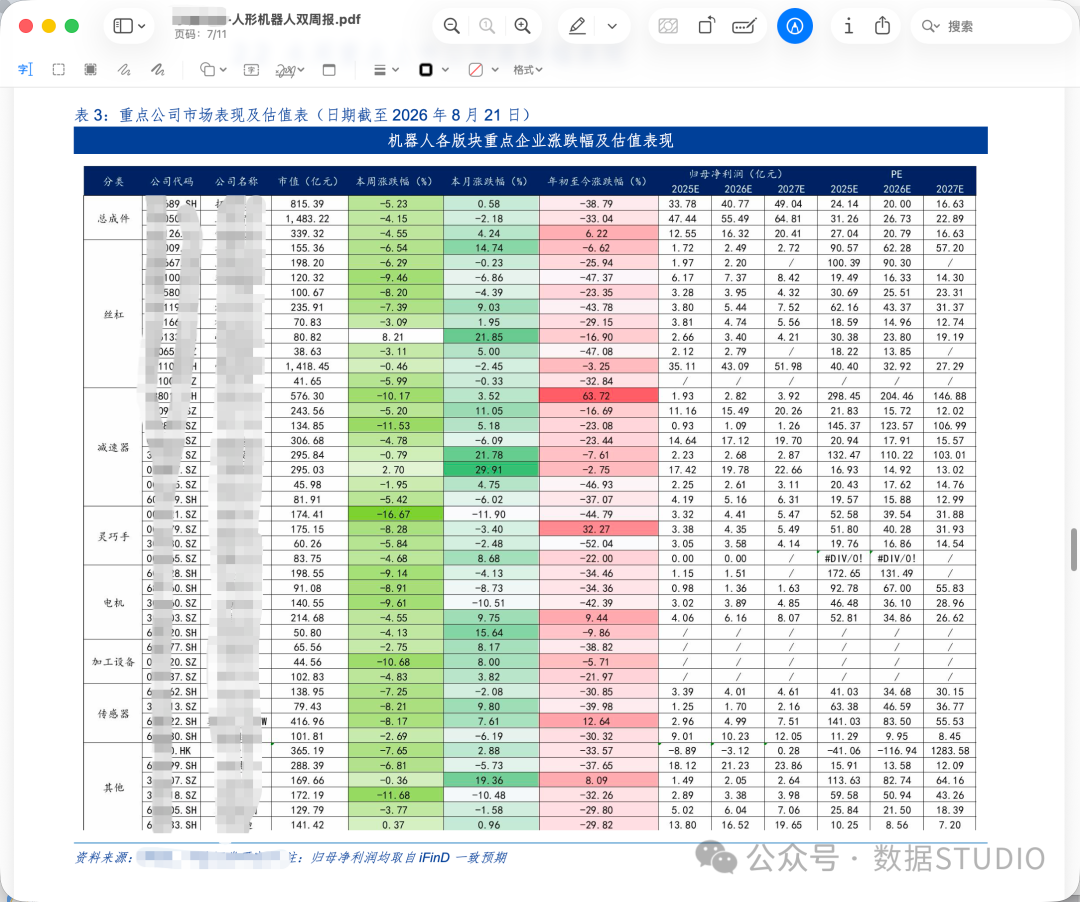Open the sidebar view options menu
This screenshot has width=1080, height=902.
click(x=129, y=26)
